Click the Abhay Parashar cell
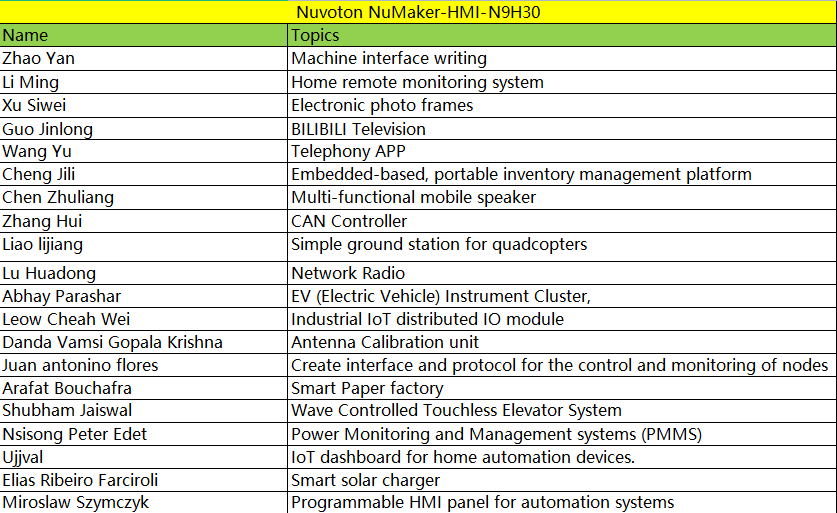 (x=144, y=296)
